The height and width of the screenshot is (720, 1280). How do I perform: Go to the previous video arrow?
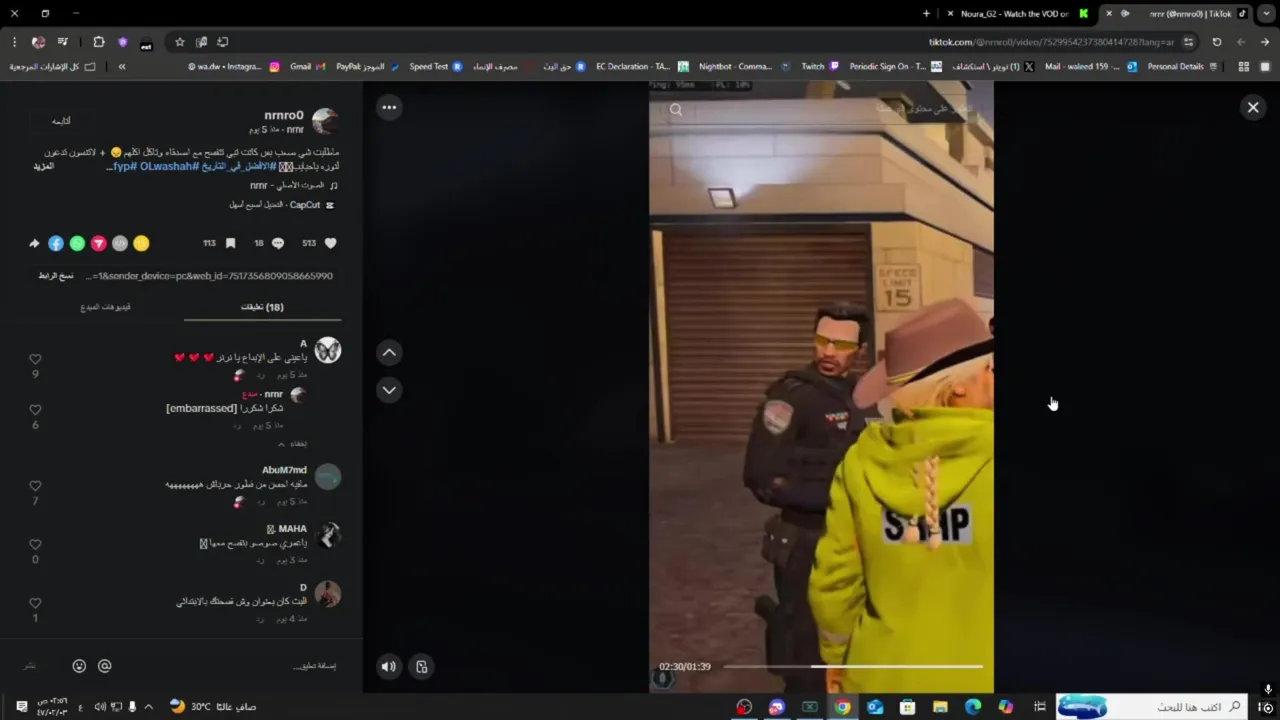[x=389, y=352]
